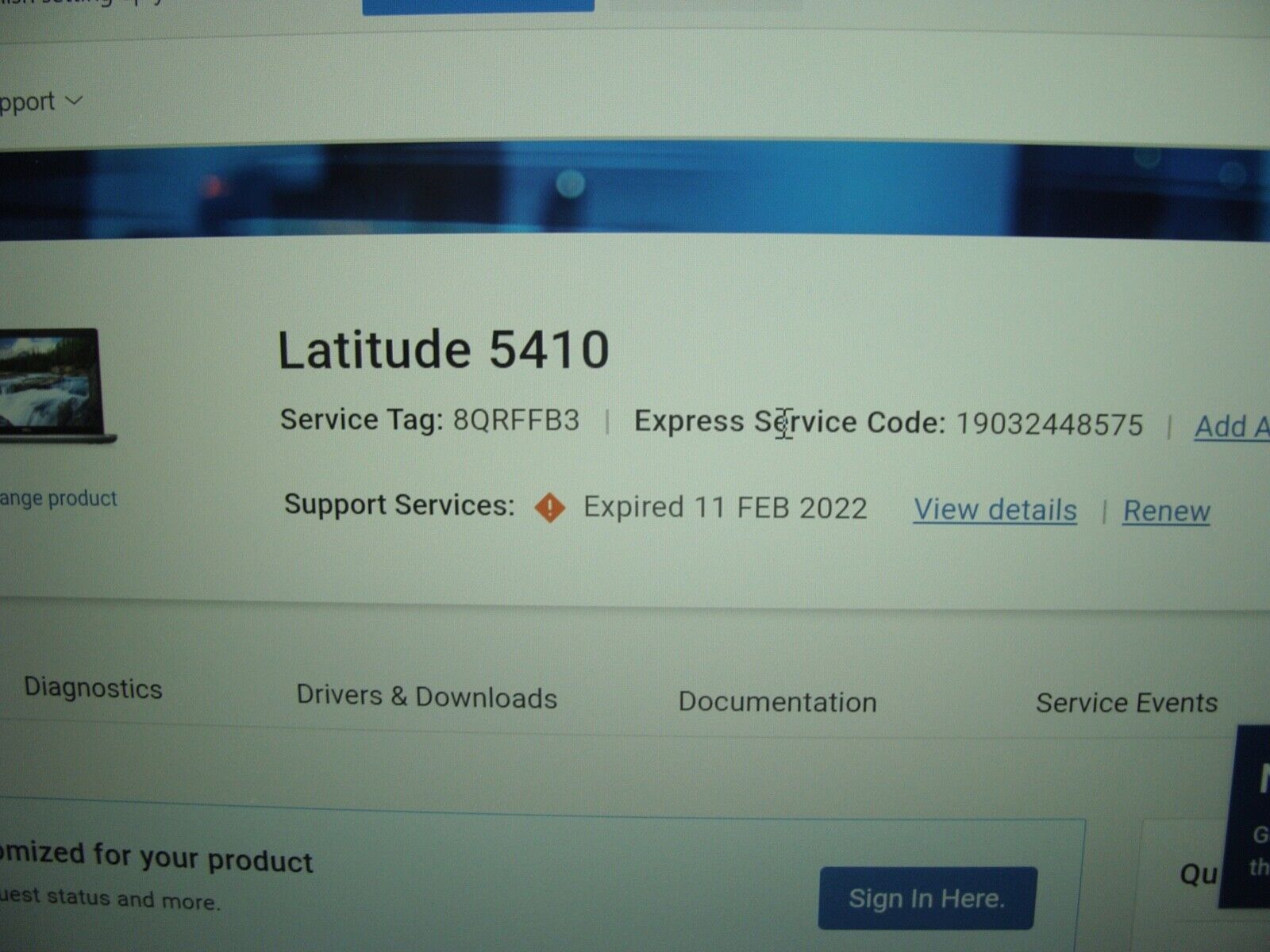Click the 'for your product' heading

click(203, 858)
